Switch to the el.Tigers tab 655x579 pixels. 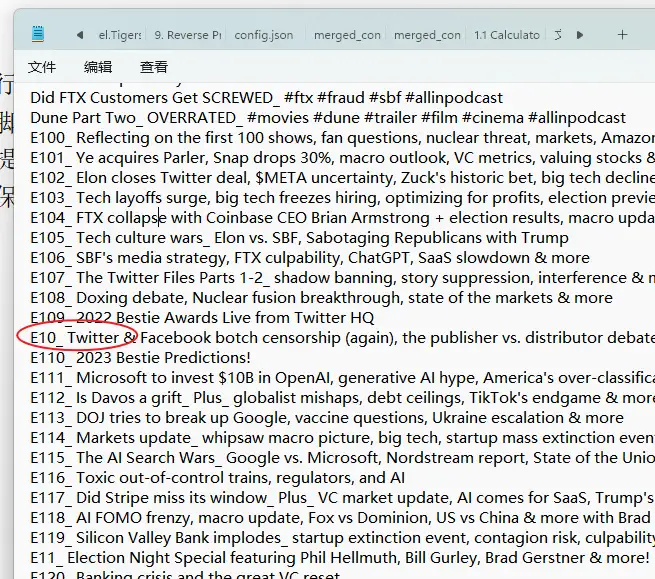[120, 35]
